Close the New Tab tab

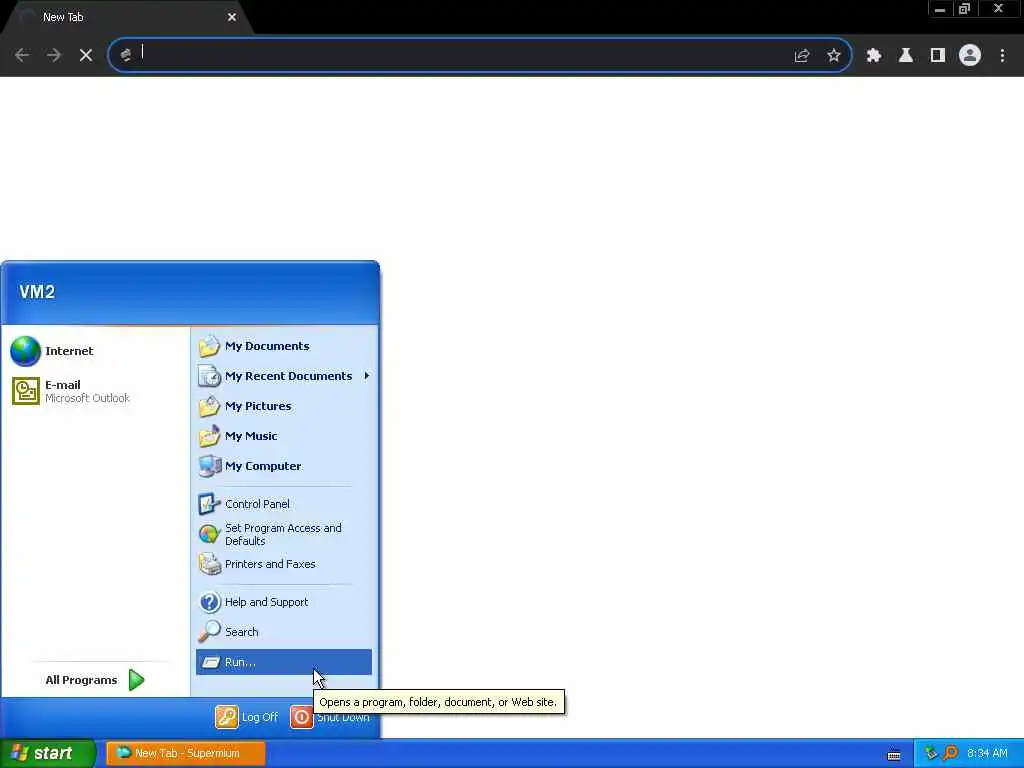pos(232,18)
